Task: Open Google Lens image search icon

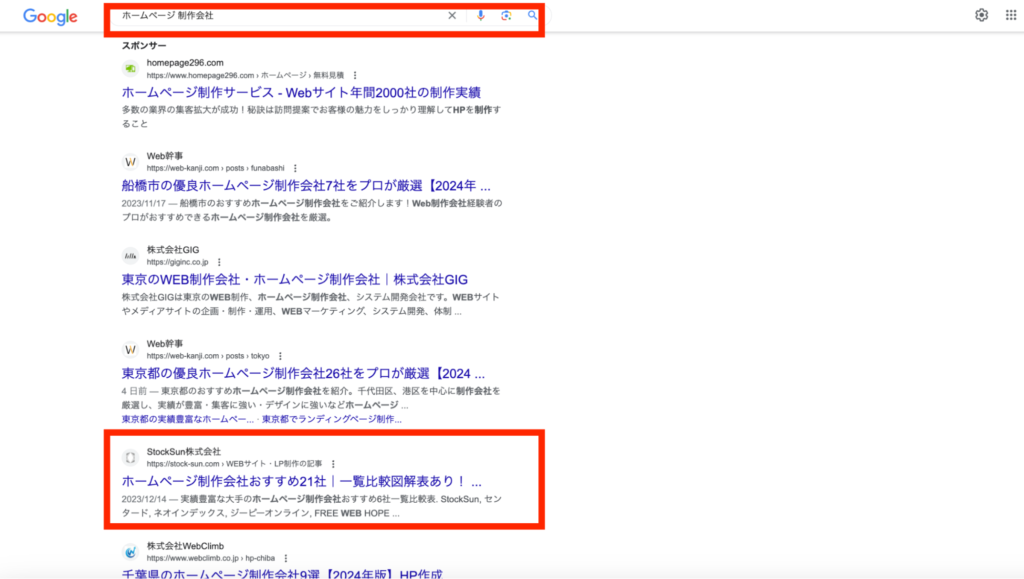Action: click(x=506, y=15)
